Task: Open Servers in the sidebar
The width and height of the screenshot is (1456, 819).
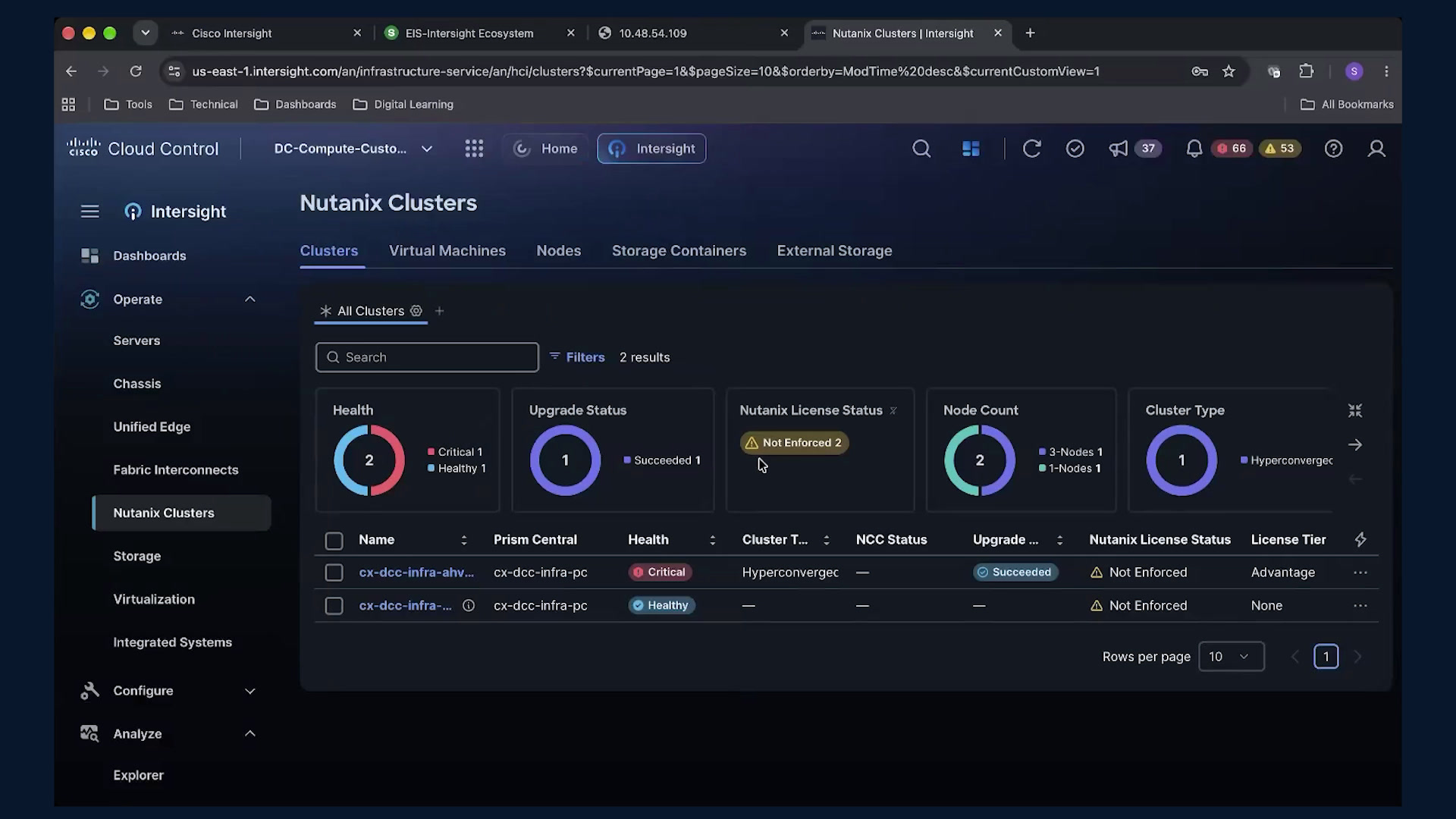Action: [x=136, y=341]
